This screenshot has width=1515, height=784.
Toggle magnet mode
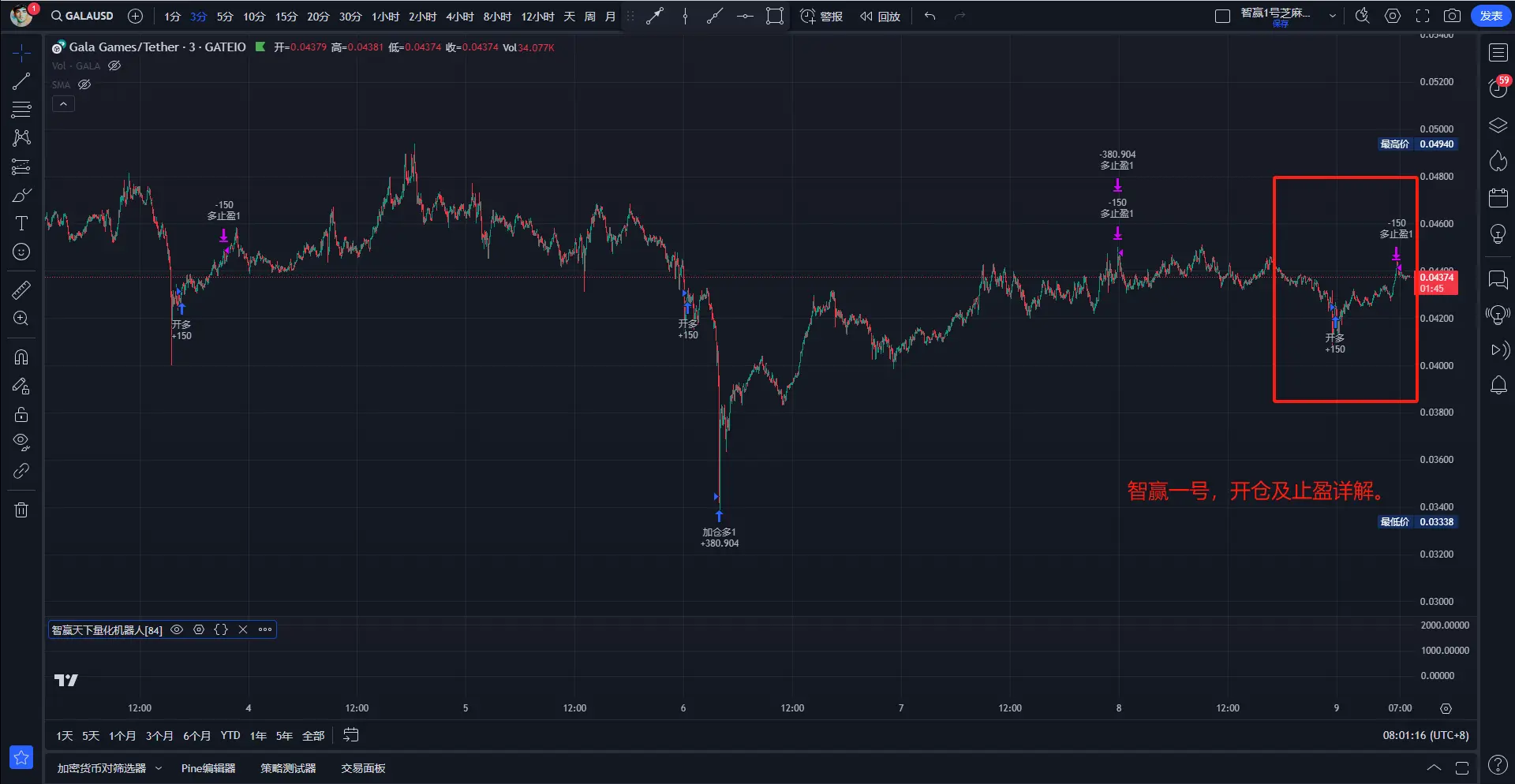click(21, 357)
